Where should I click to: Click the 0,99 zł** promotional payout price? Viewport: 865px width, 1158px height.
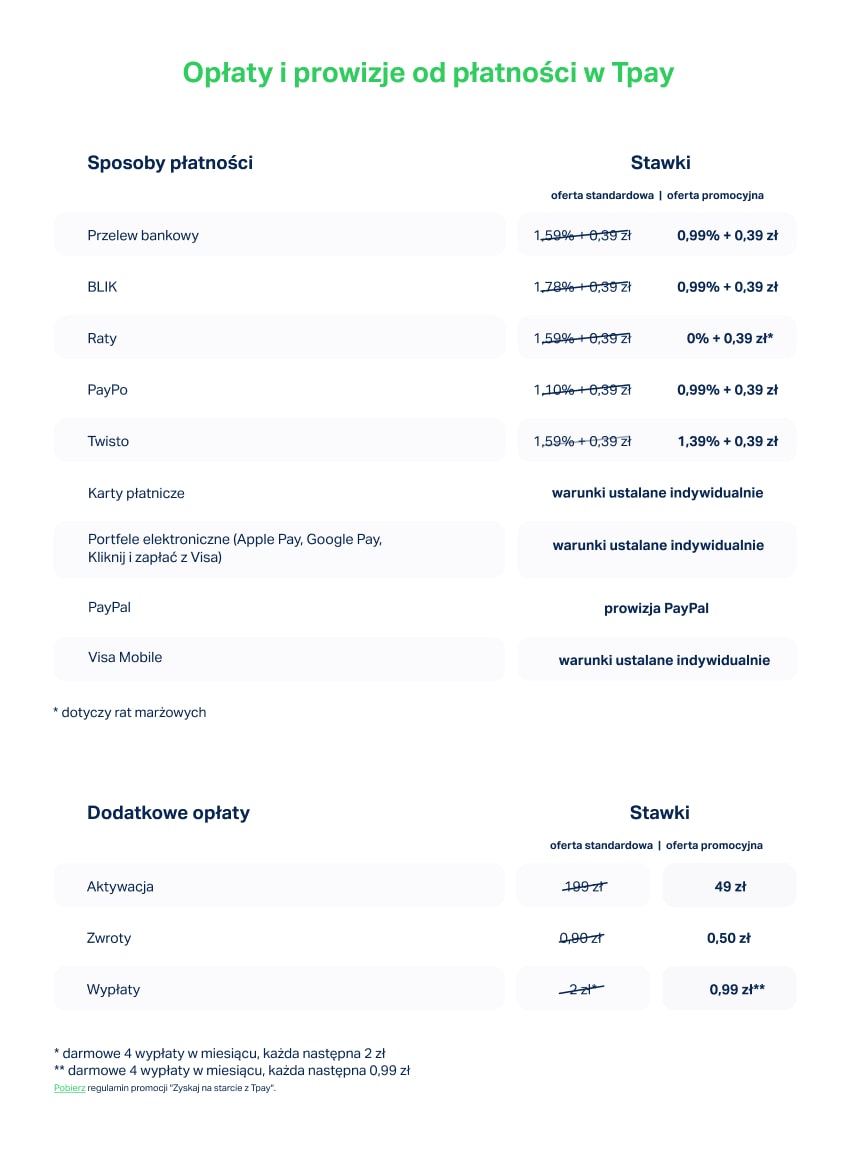point(737,990)
